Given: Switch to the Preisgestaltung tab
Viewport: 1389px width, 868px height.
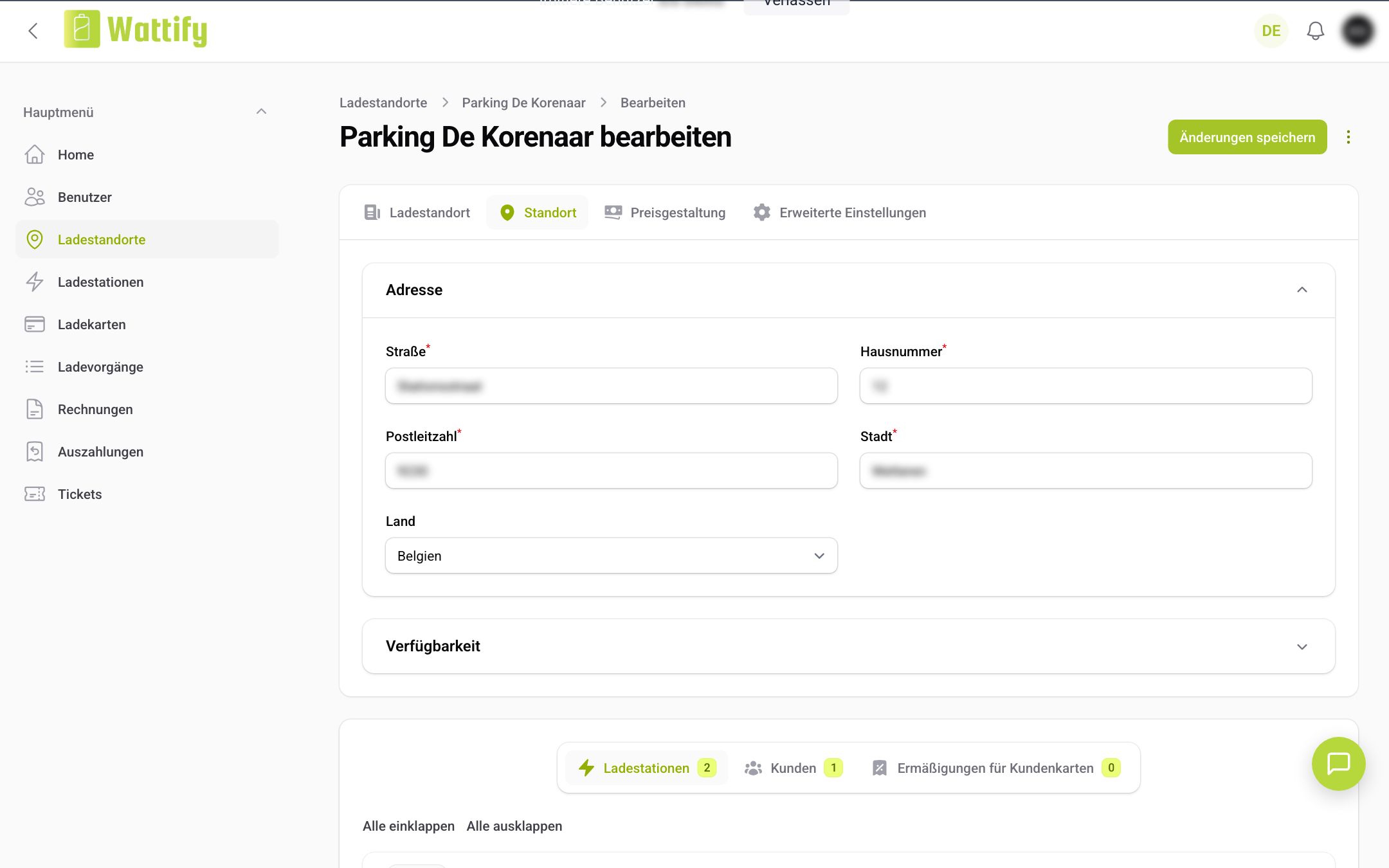Looking at the screenshot, I should coord(665,212).
